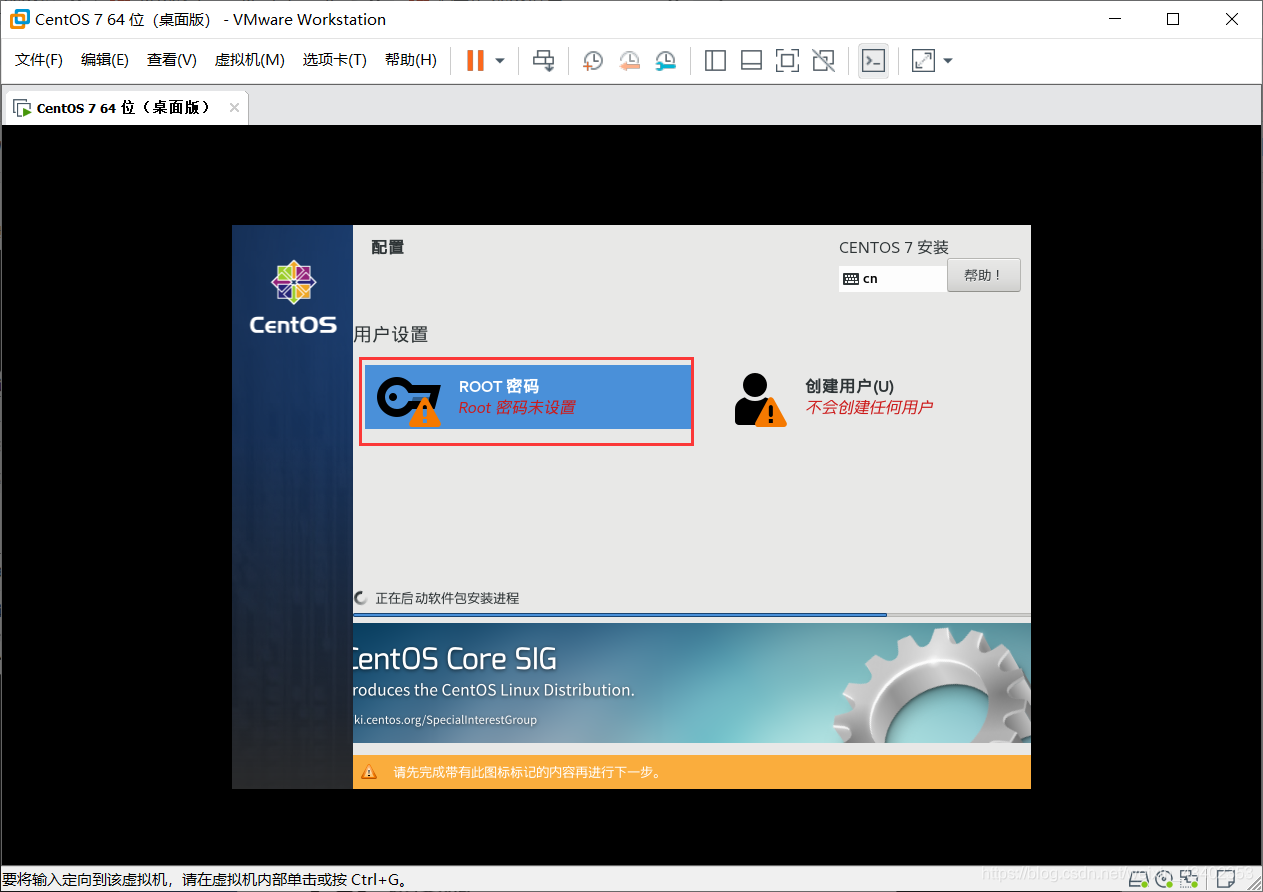Expand the display stretch dropdown arrow
The image size is (1263, 892).
click(x=948, y=61)
